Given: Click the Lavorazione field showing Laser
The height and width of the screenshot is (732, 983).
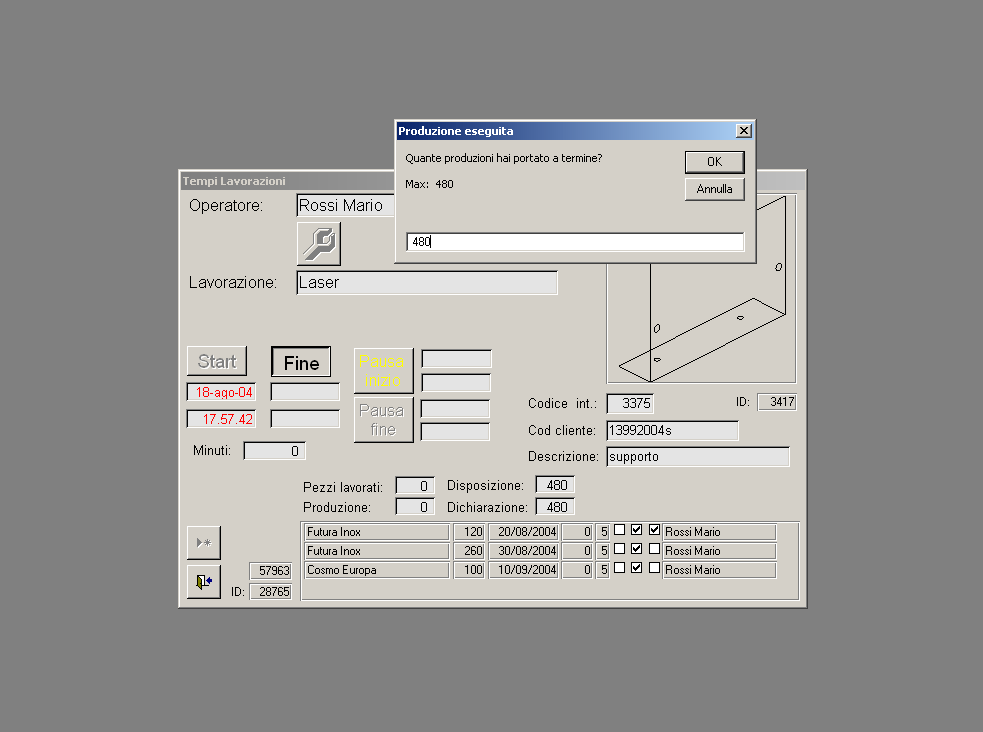Looking at the screenshot, I should point(427,283).
